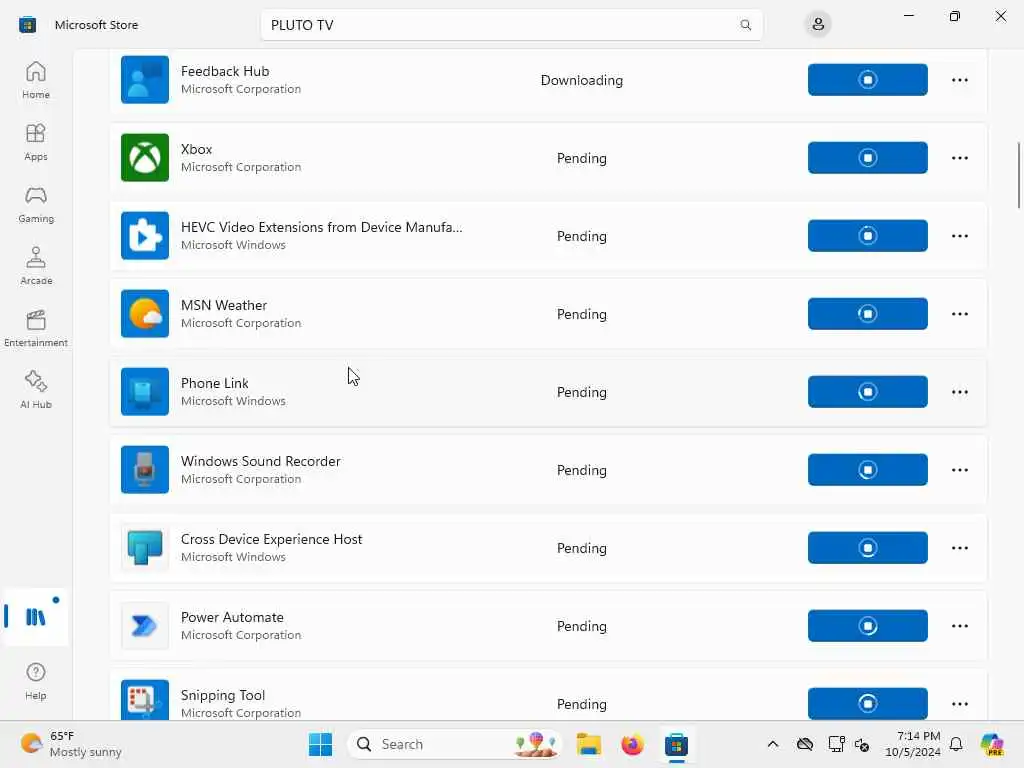
Task: Stop the pending Snipping Tool update
Action: coord(867,703)
